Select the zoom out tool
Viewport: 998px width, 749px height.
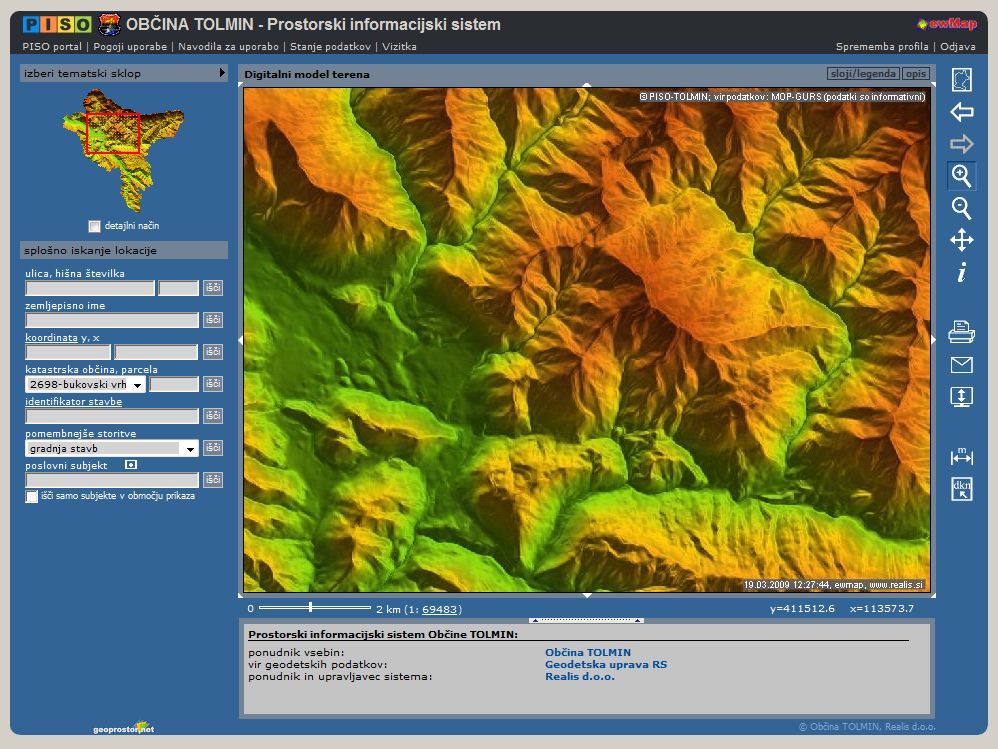pos(961,208)
